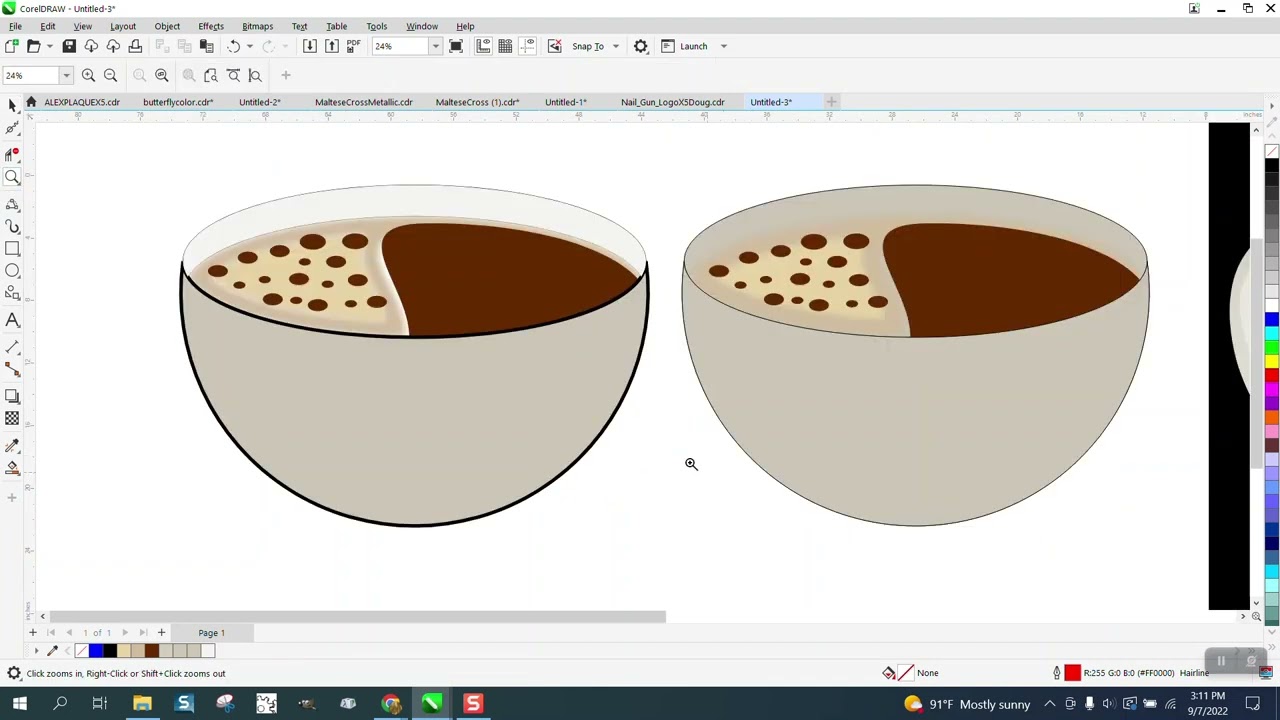
Task: Click the weather widget 91°F Mostly sunny
Action: [967, 704]
